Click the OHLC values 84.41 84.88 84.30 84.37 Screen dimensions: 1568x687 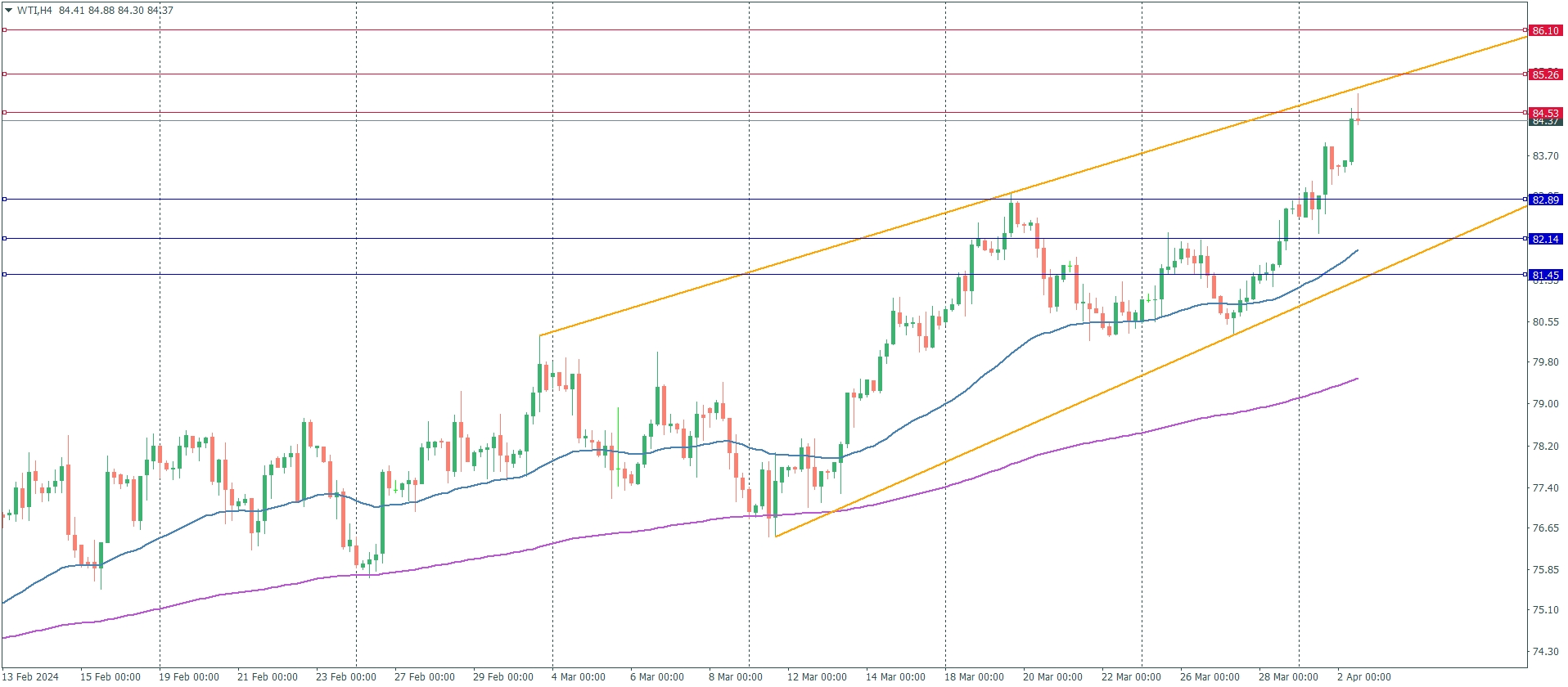(116, 11)
